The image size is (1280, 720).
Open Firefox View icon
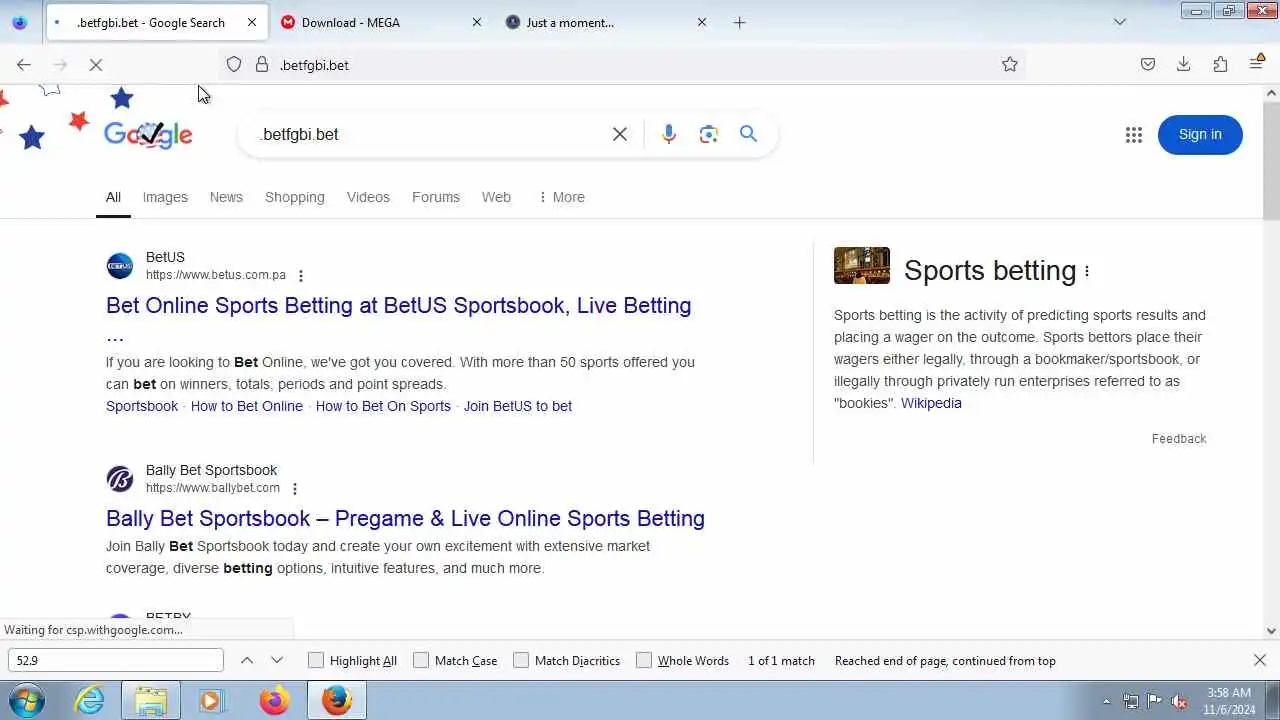[x=20, y=22]
